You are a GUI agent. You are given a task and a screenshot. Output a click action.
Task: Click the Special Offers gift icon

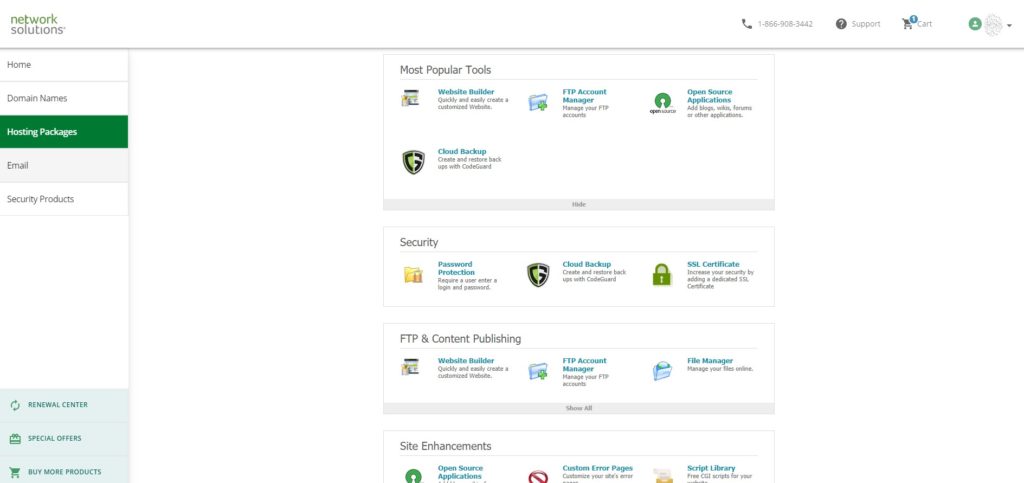[16, 439]
